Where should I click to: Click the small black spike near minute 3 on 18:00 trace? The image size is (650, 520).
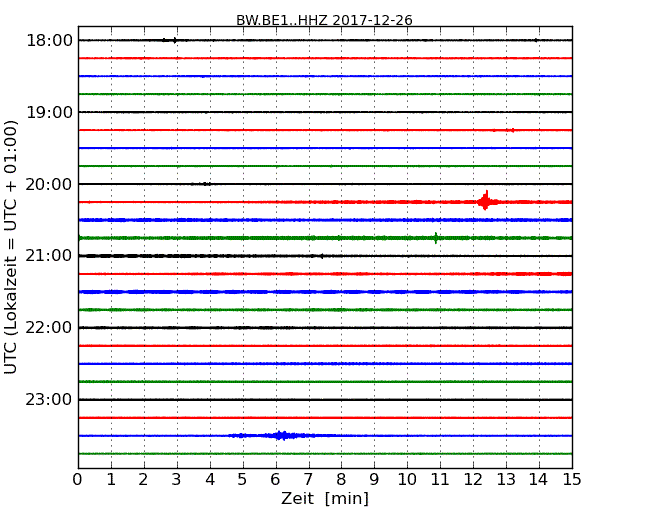click(x=175, y=40)
